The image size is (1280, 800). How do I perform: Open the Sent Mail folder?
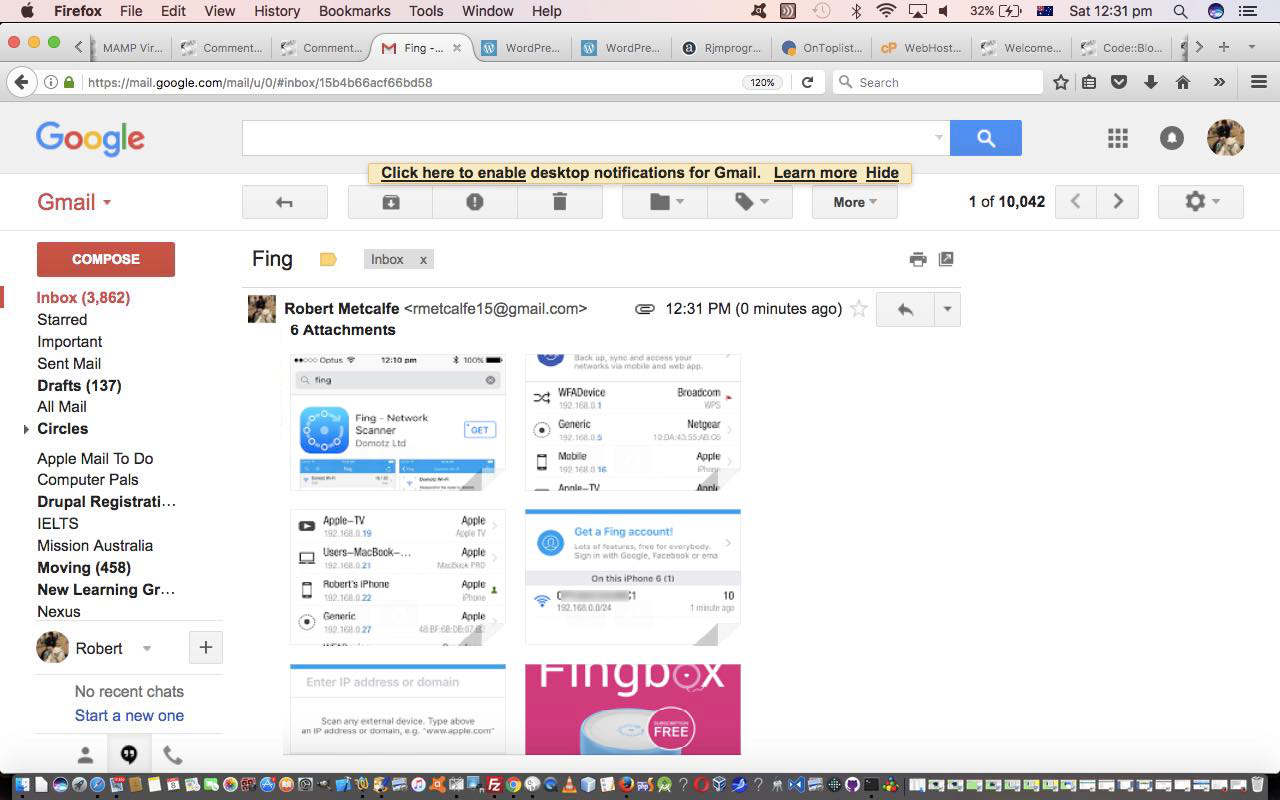point(69,364)
